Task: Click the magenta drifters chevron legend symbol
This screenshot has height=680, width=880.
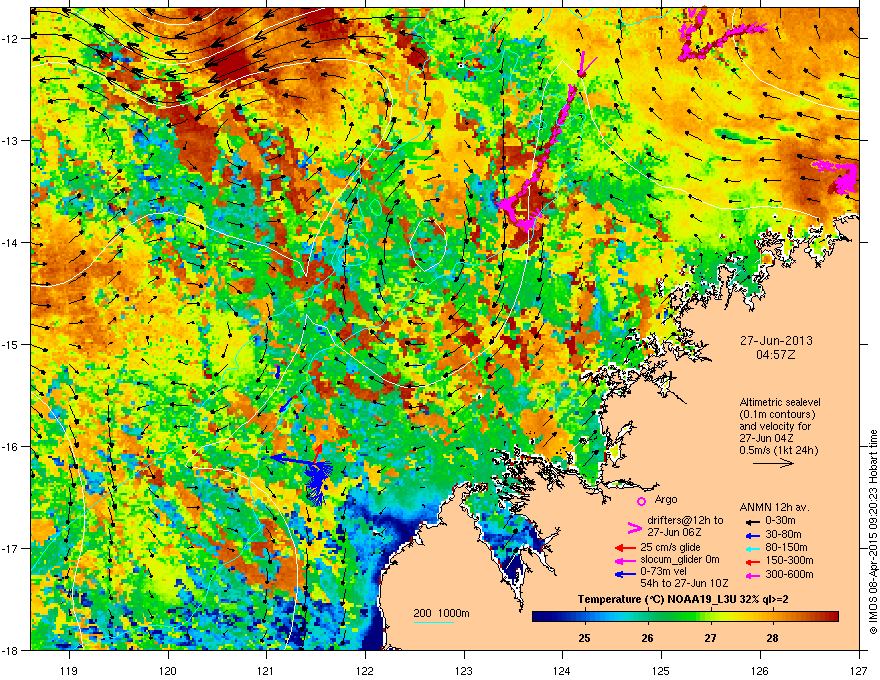Action: tap(634, 527)
